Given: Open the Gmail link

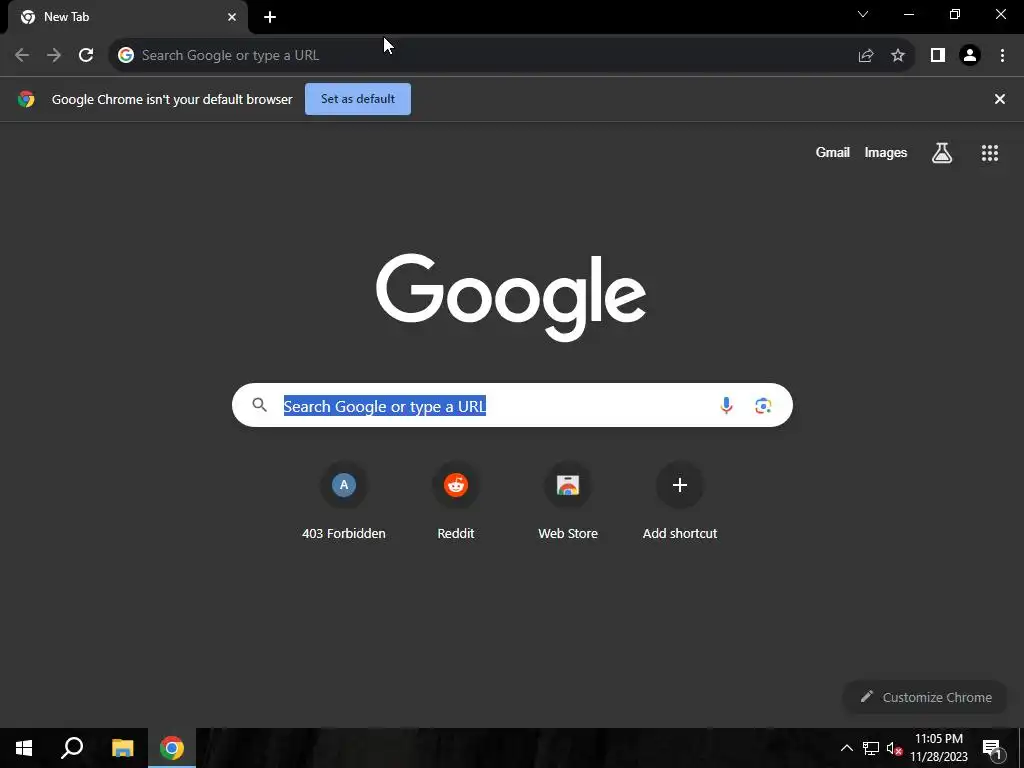Looking at the screenshot, I should (x=833, y=153).
